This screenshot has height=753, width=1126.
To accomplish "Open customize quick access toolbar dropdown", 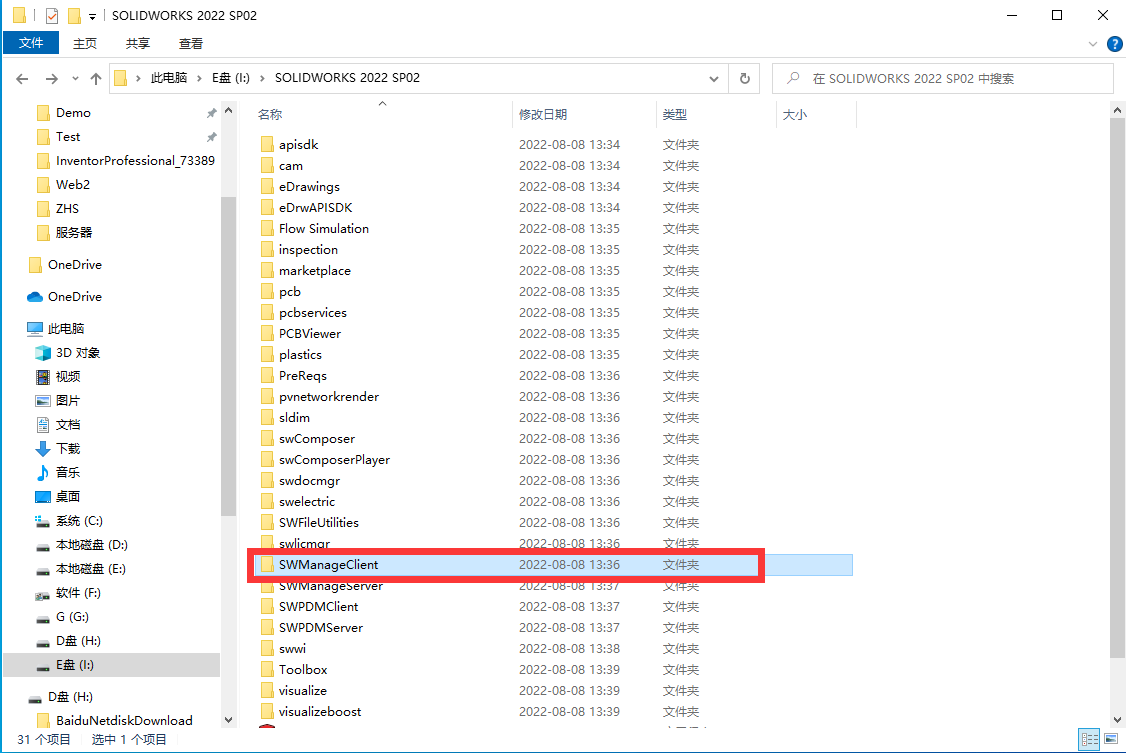I will (x=92, y=17).
